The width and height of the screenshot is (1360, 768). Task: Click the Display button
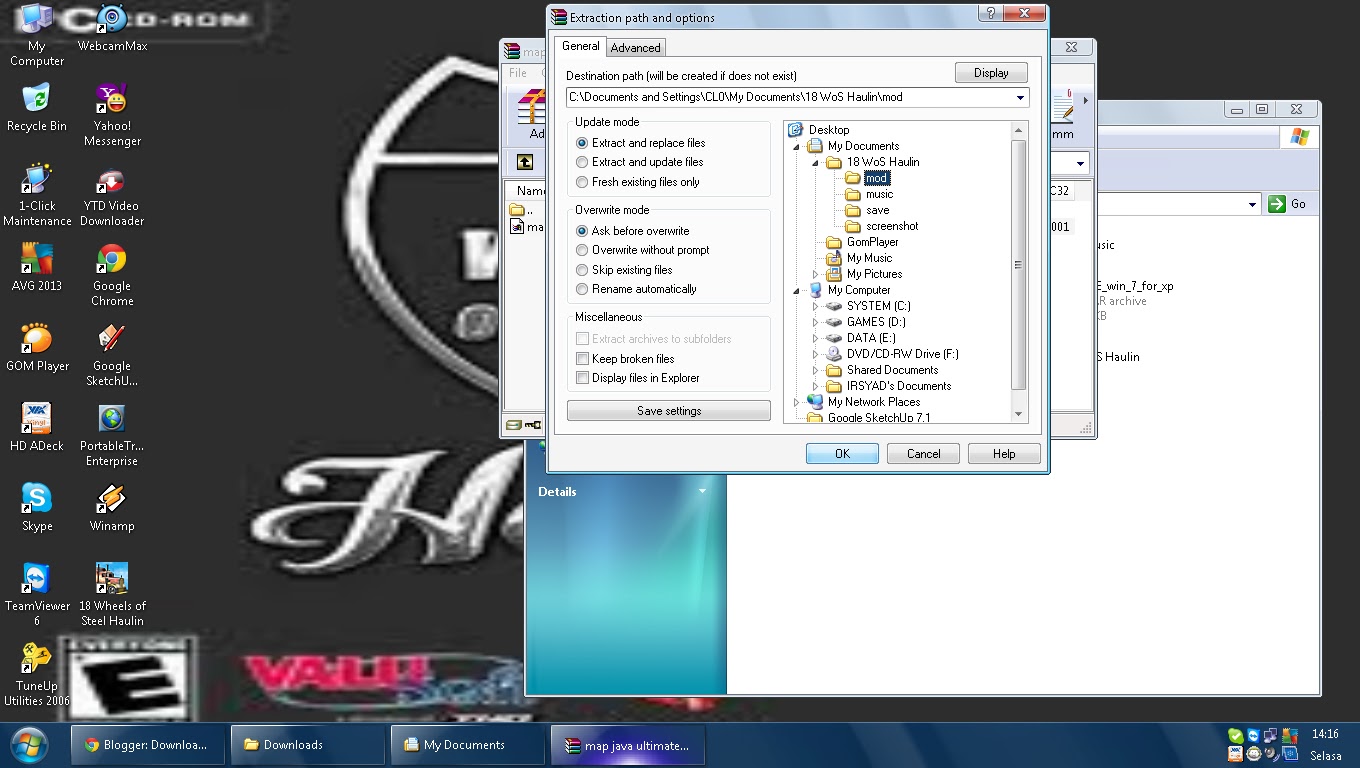(991, 73)
